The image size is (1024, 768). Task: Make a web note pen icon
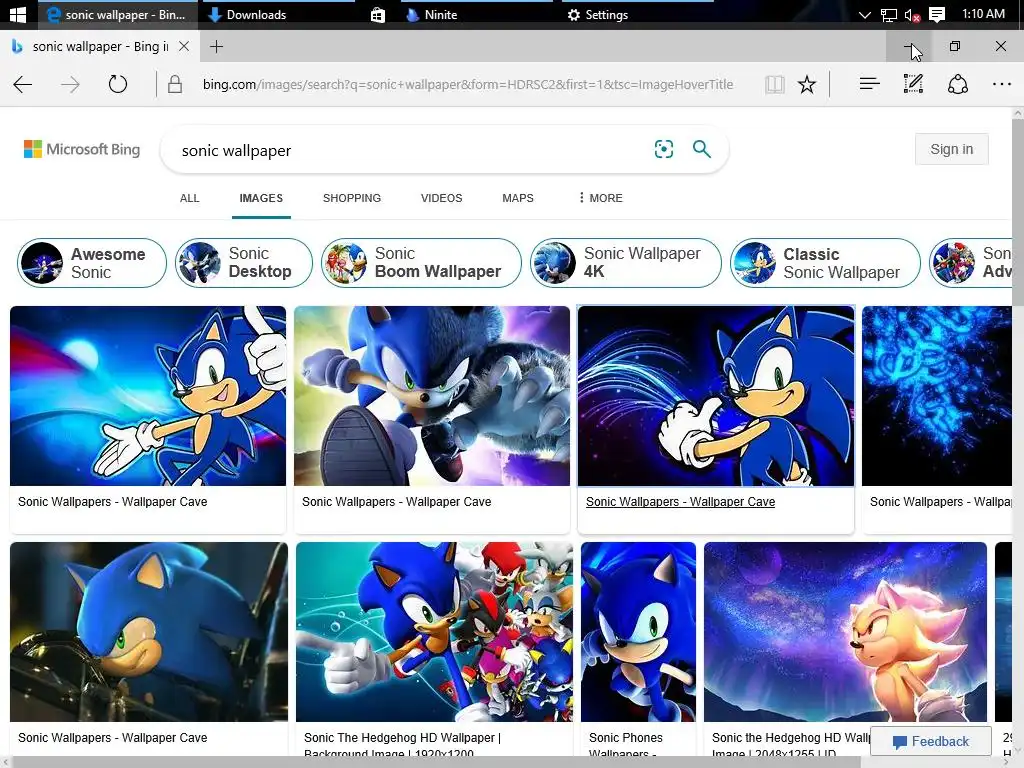coord(913,84)
